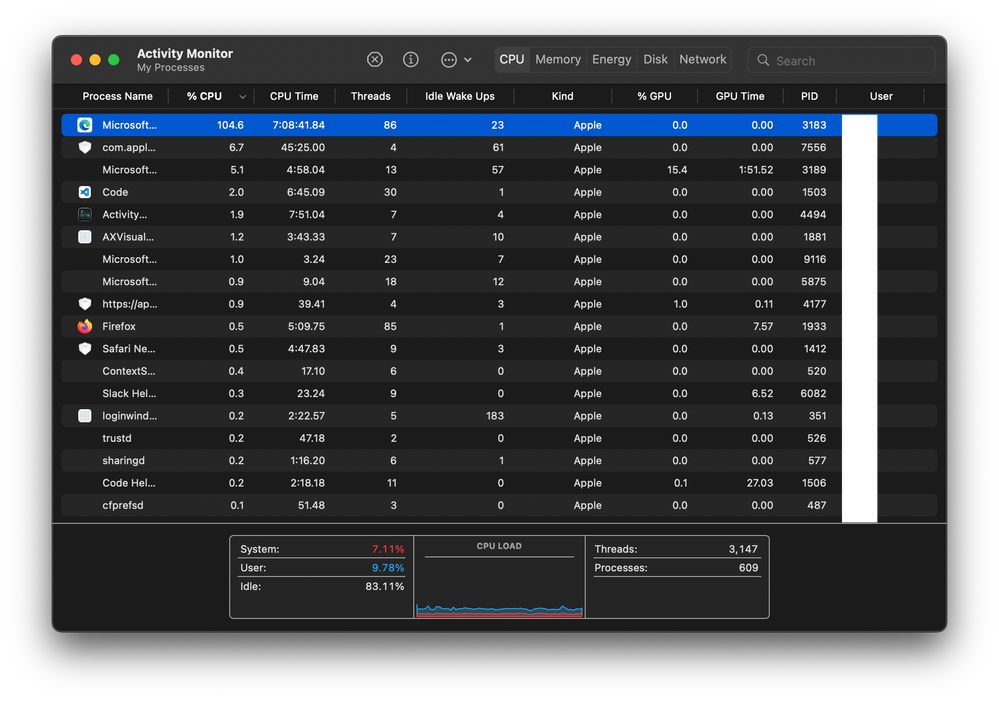Toggle sort direction arrow on % CPU column
The image size is (999, 701).
[x=242, y=97]
